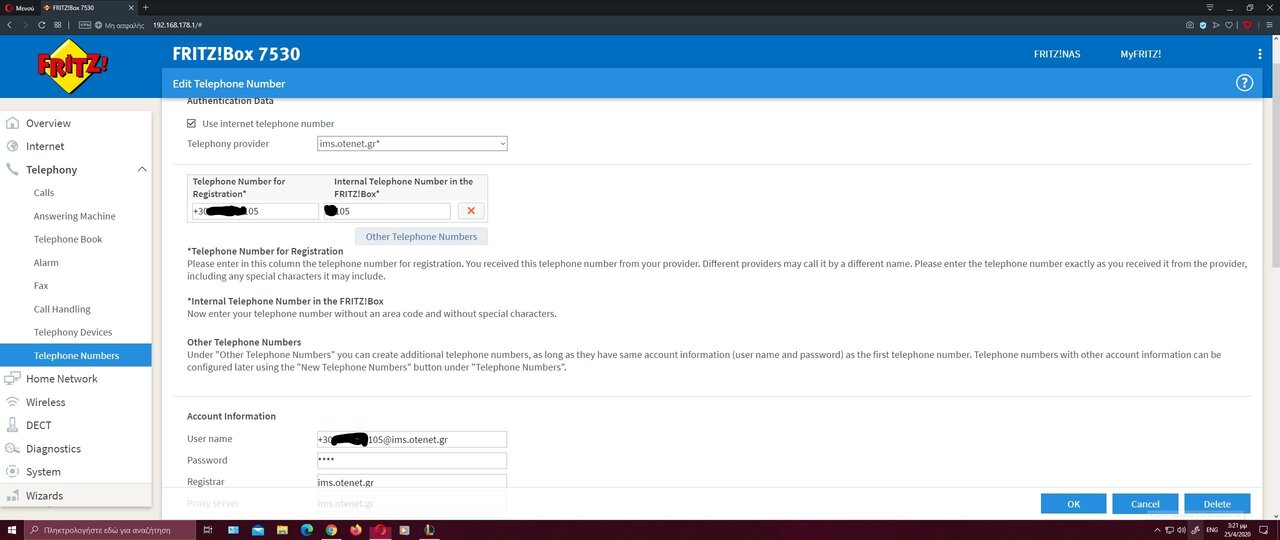
Task: Collapse the Telephony section chevron
Action: [x=142, y=170]
